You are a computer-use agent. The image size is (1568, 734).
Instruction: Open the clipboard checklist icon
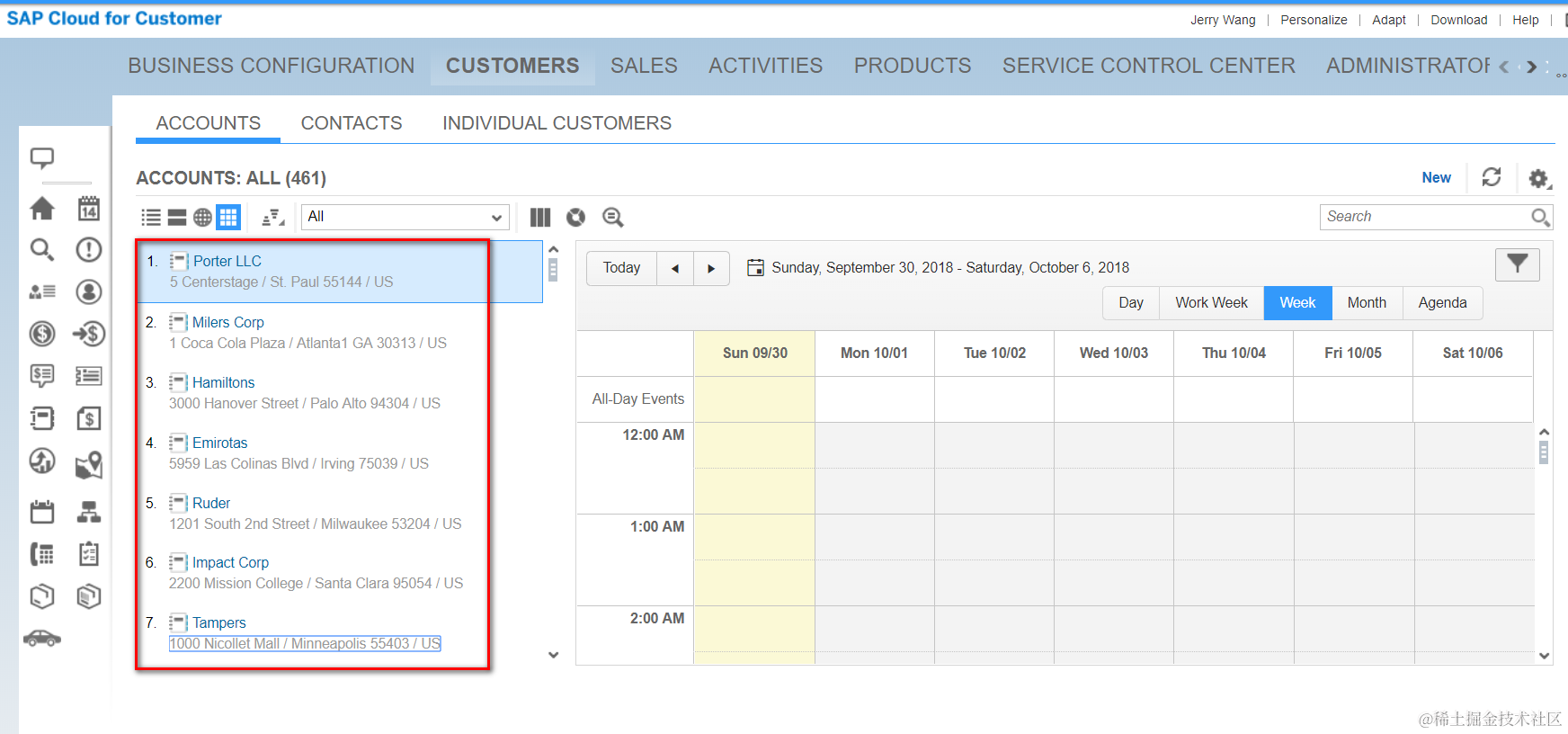click(x=88, y=554)
